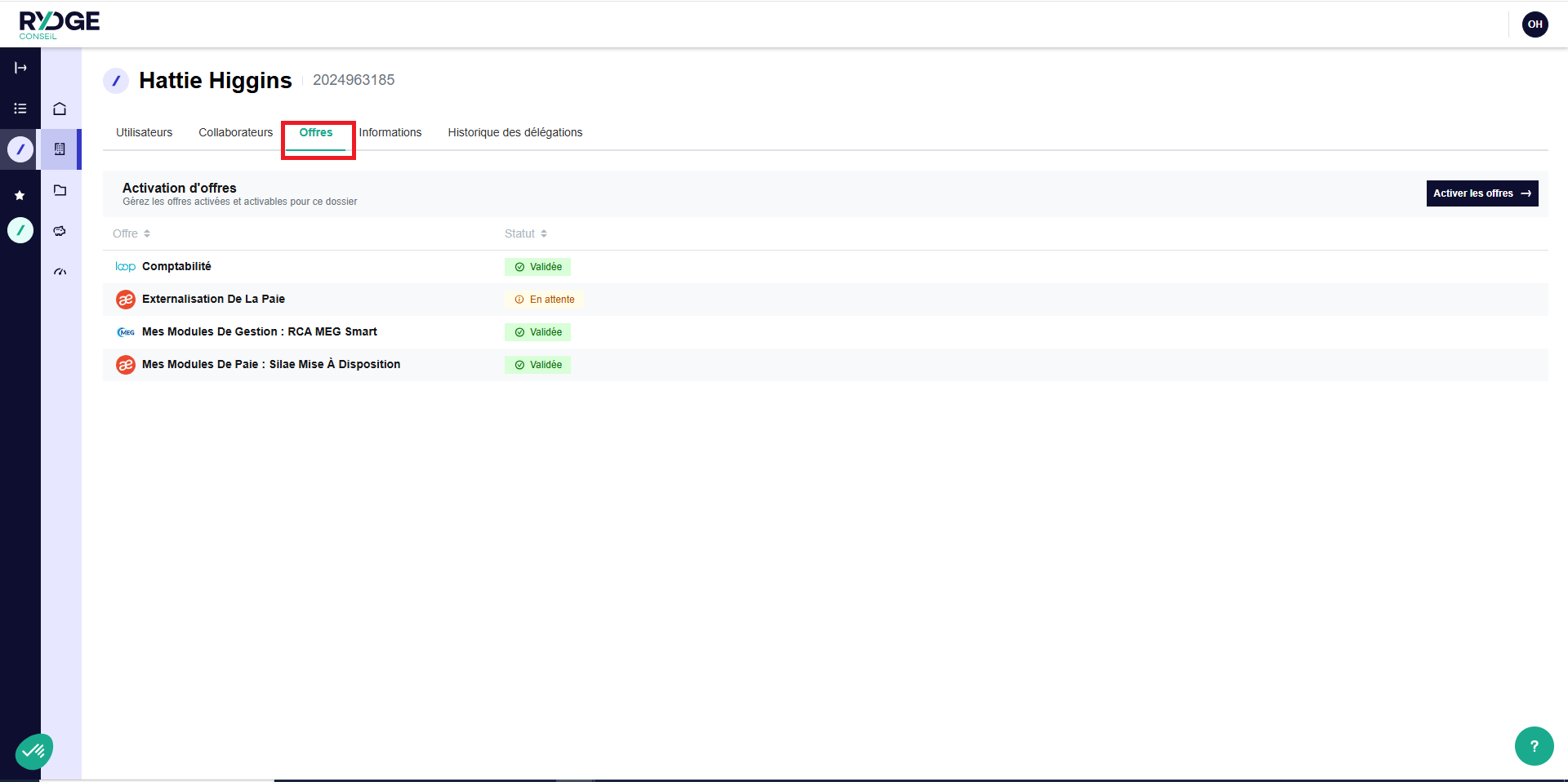Click the dossier number 2024963185
Viewport: 1568px width, 782px height.
(354, 80)
